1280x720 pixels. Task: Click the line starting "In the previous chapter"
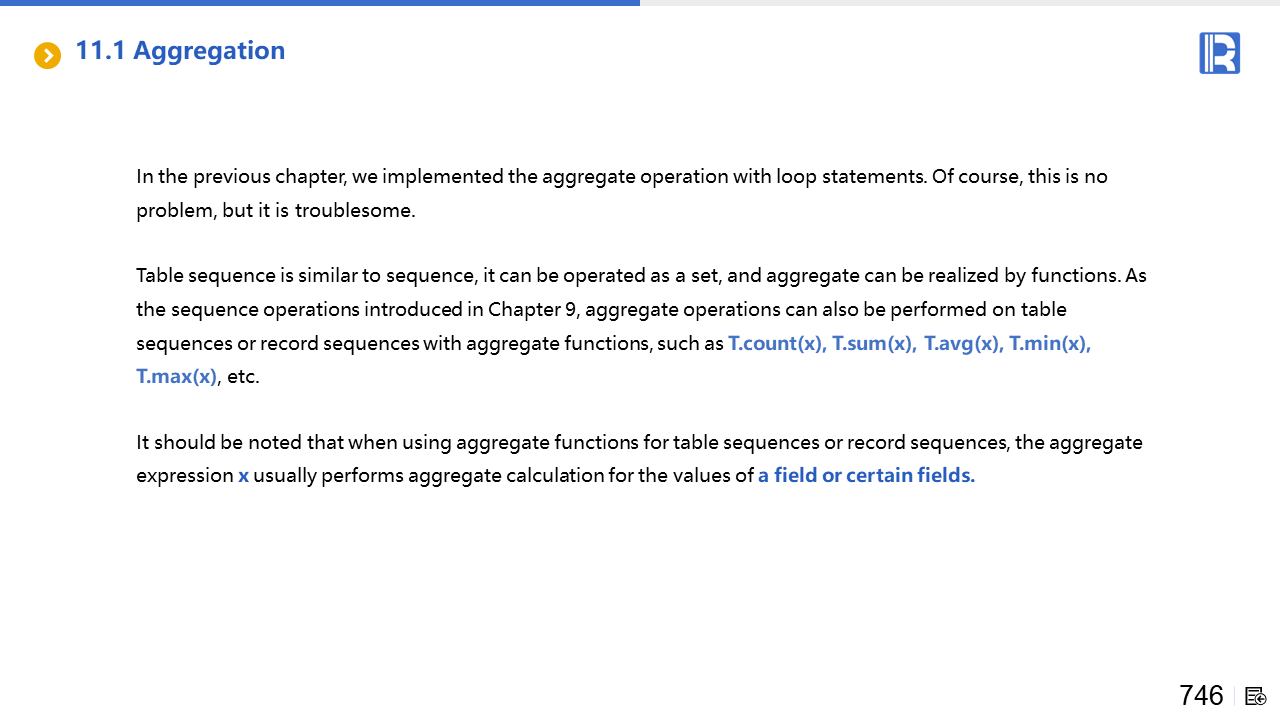pyautogui.click(x=621, y=177)
